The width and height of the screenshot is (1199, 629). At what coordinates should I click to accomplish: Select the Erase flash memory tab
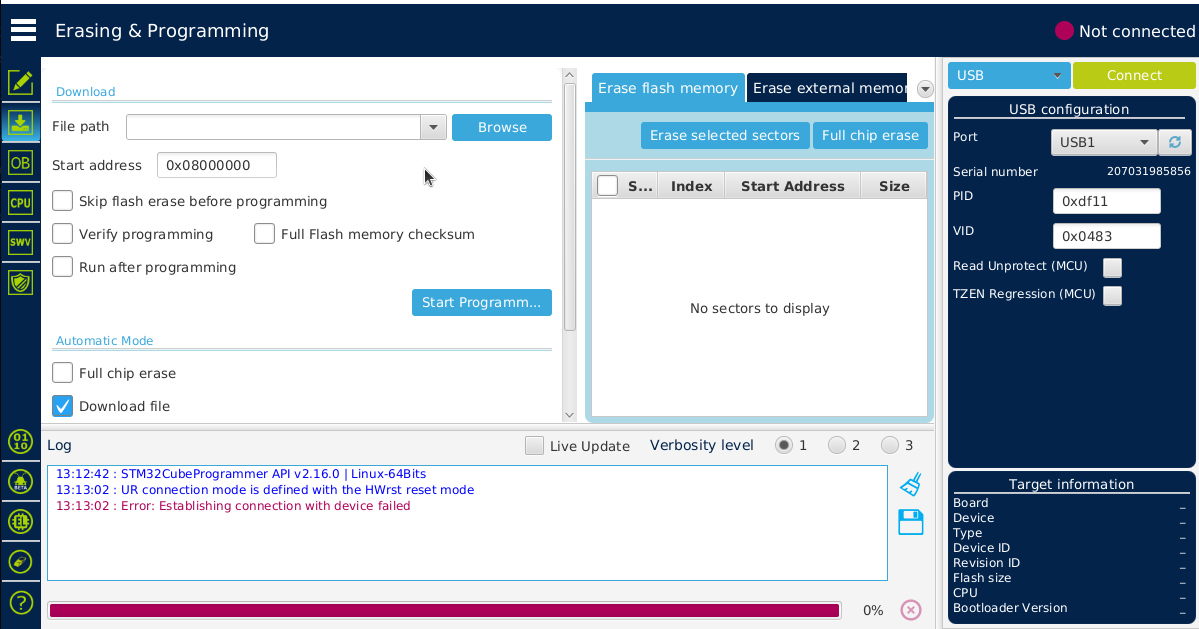click(x=667, y=88)
